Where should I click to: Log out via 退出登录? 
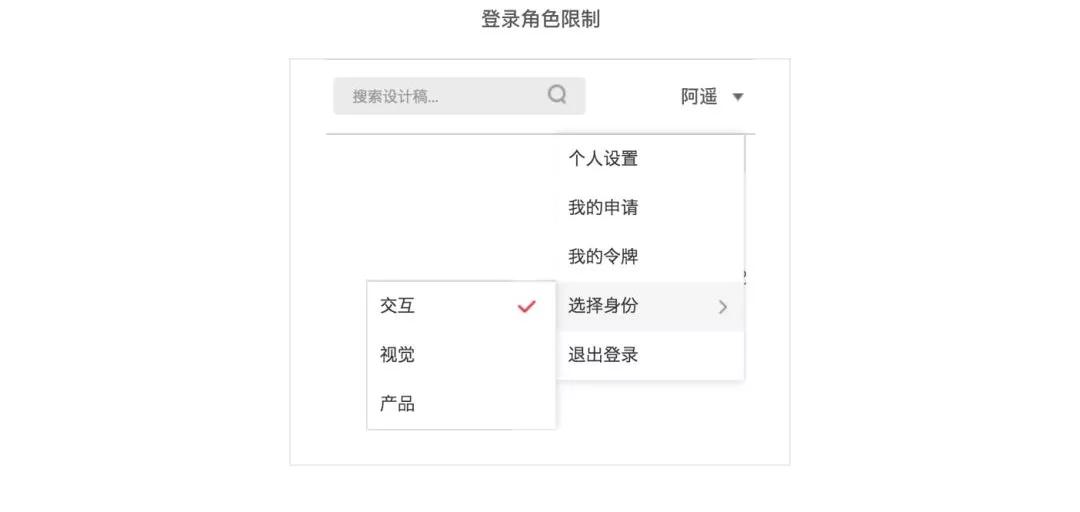[650, 356]
